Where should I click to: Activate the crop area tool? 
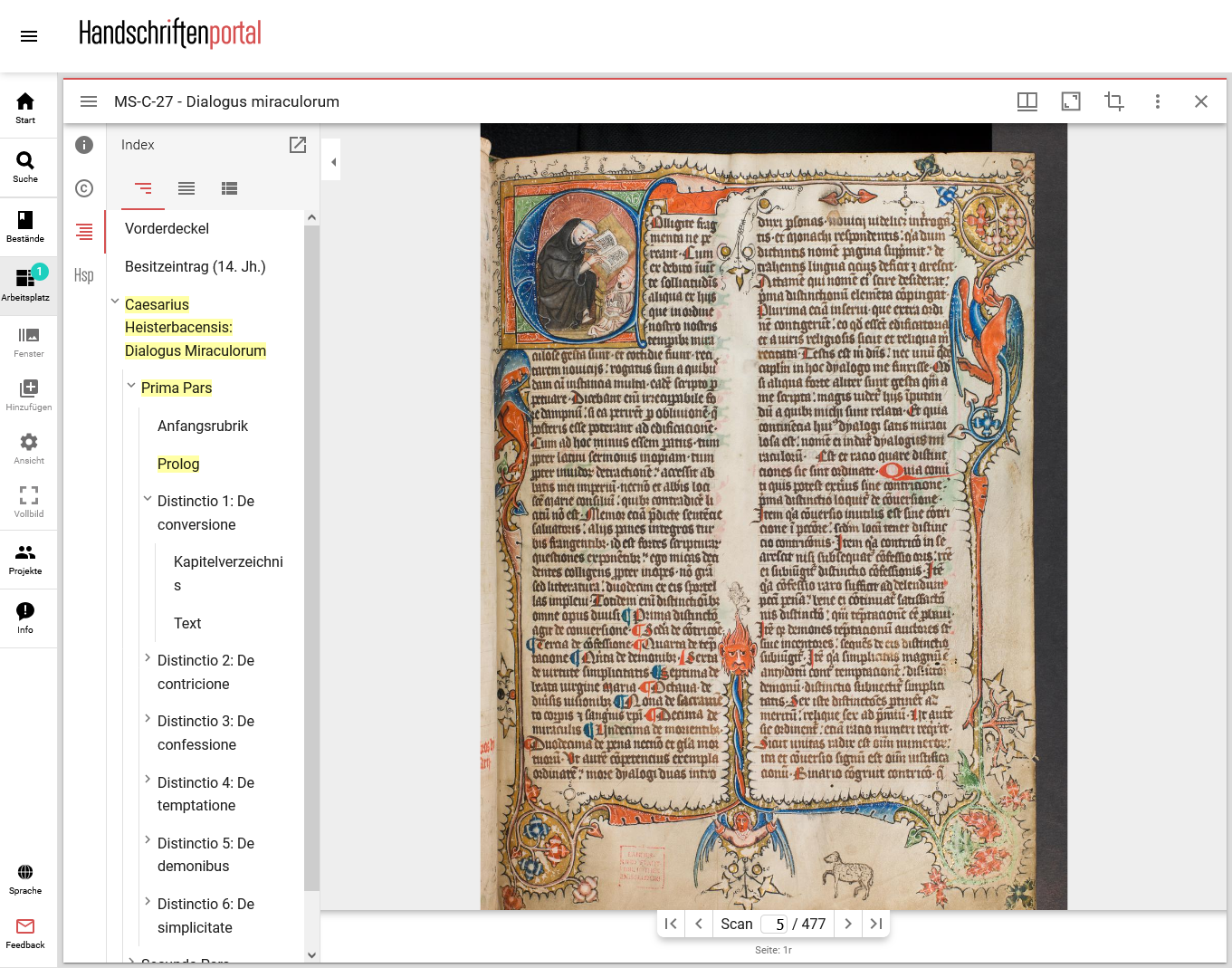point(1114,101)
